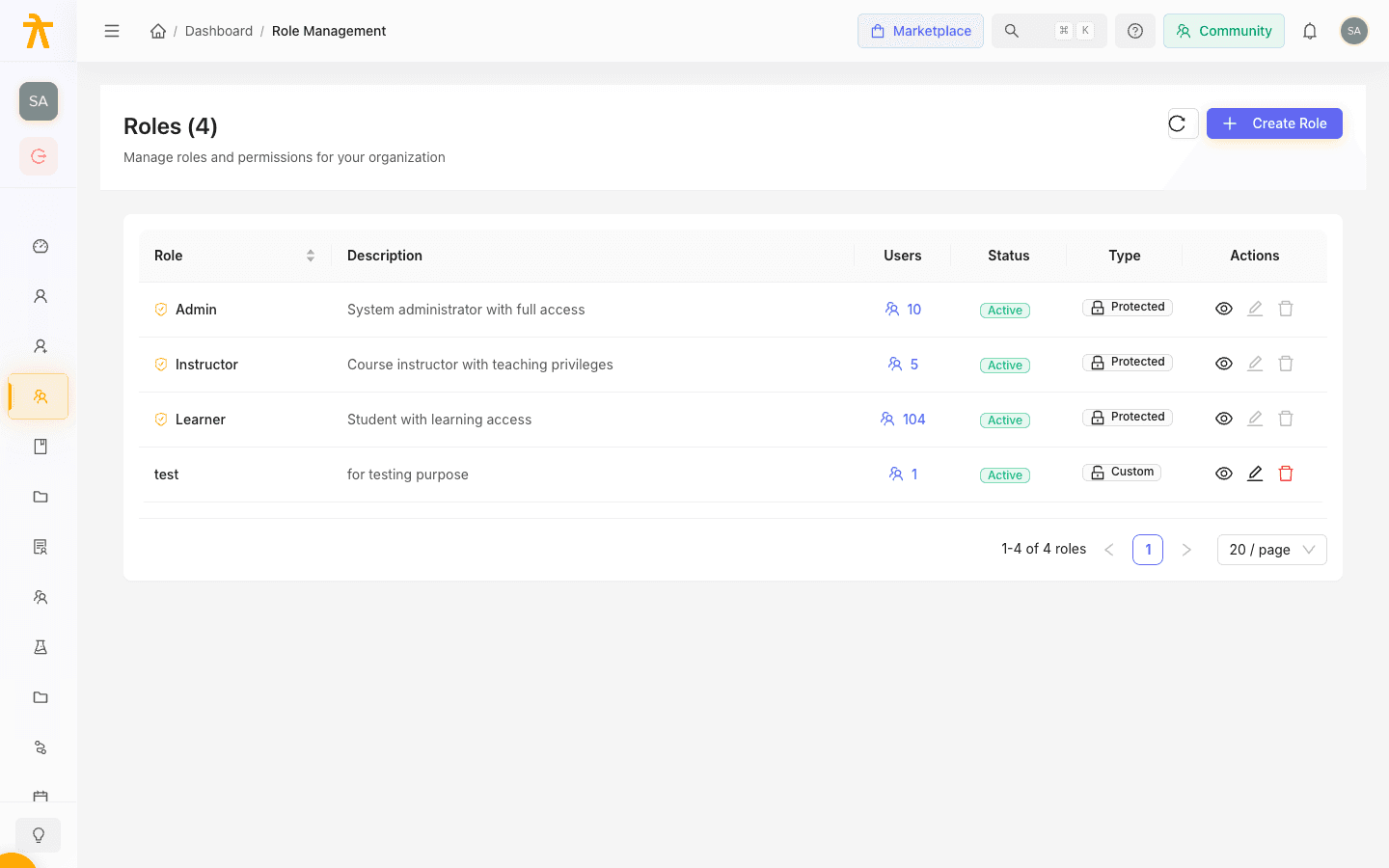
Task: Open the help question mark icon
Action: point(1135,31)
